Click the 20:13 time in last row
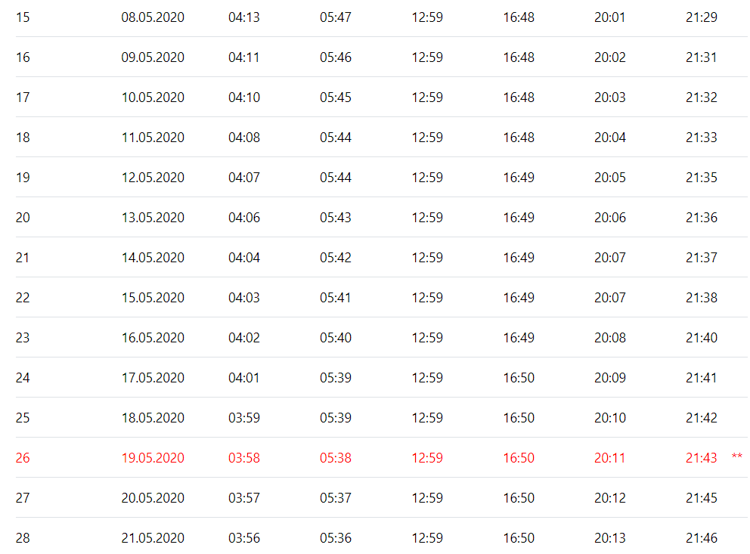 pyautogui.click(x=610, y=538)
